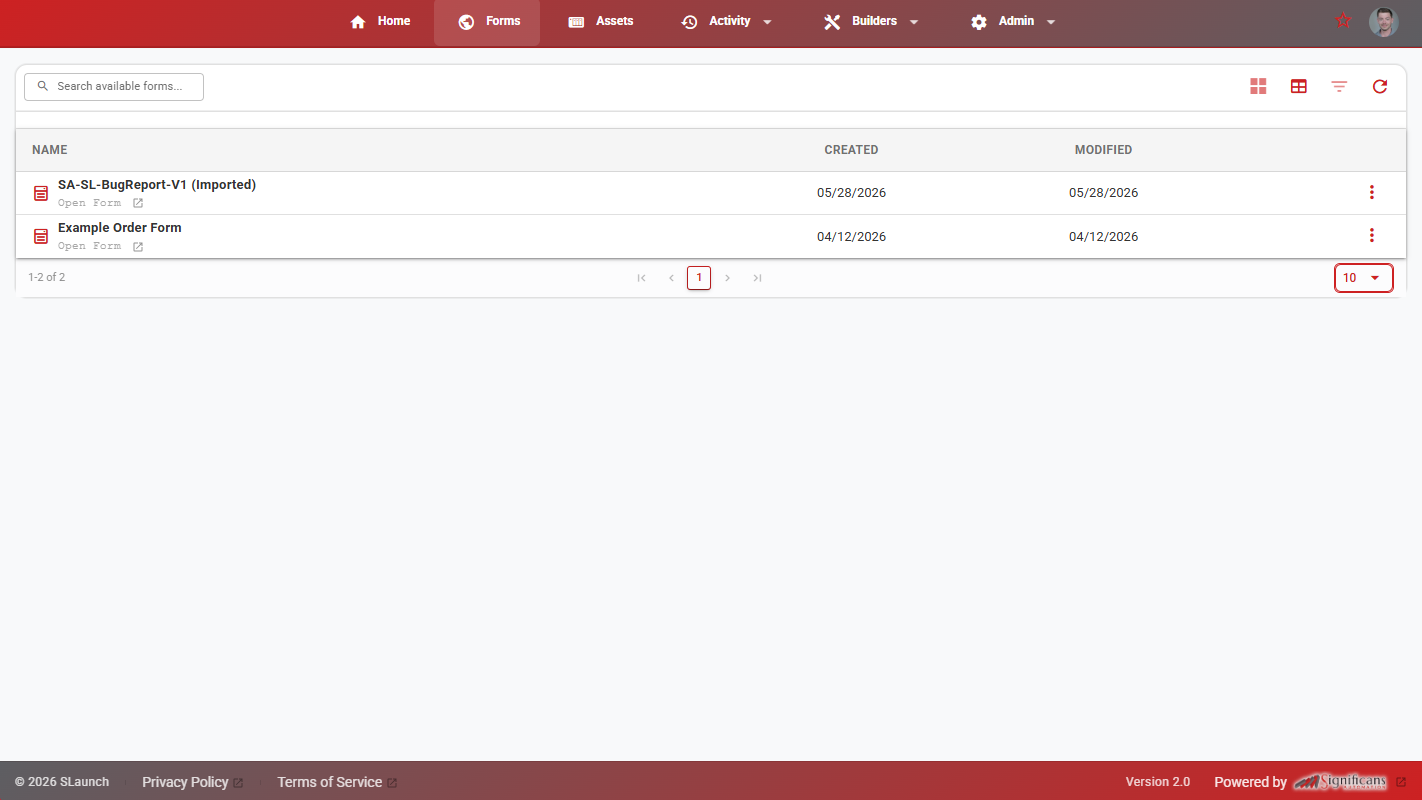
Task: Go to next page of results
Action: [728, 278]
